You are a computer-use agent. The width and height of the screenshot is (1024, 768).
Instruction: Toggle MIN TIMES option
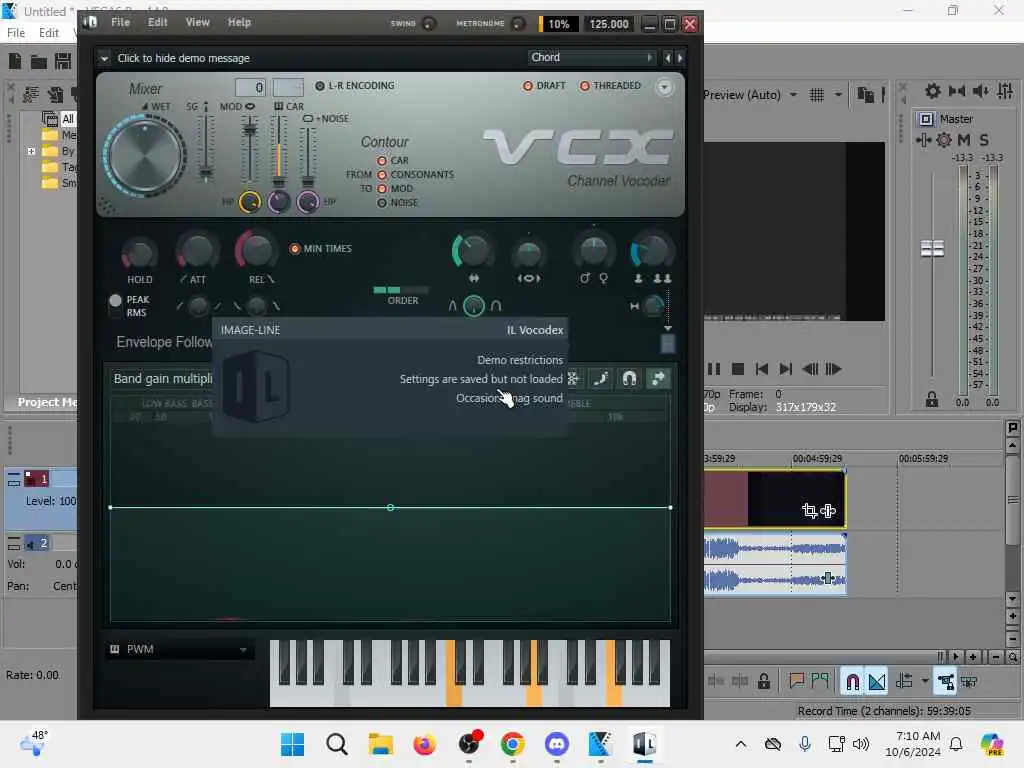(x=321, y=249)
